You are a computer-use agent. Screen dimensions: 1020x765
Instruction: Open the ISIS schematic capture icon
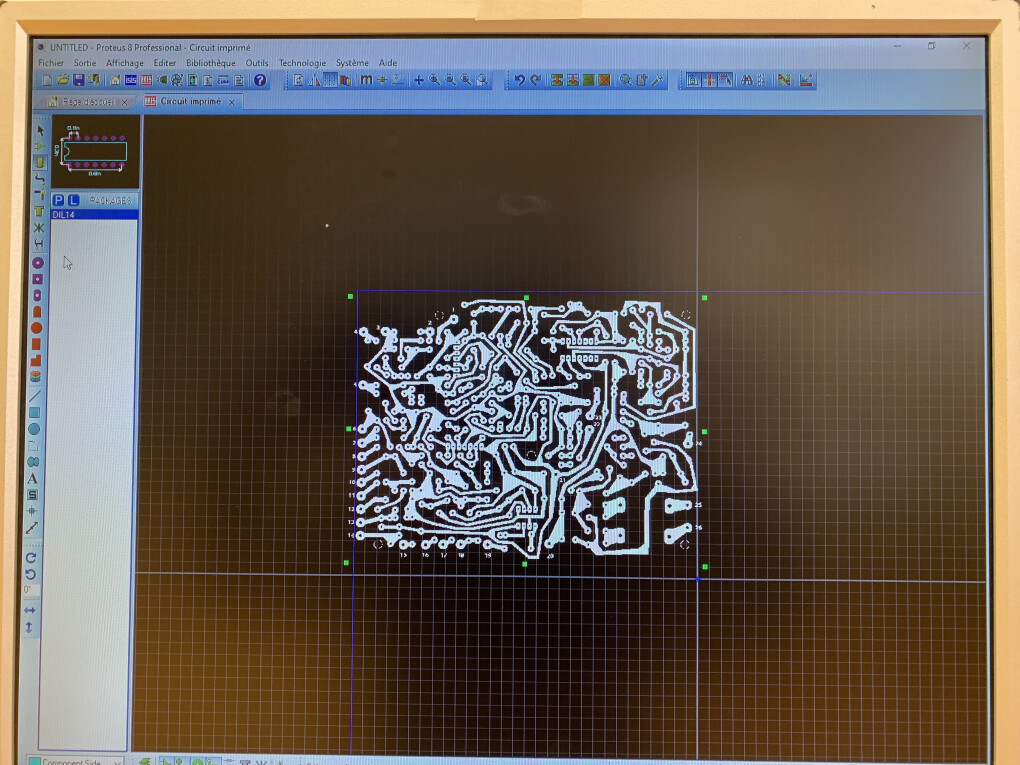131,80
